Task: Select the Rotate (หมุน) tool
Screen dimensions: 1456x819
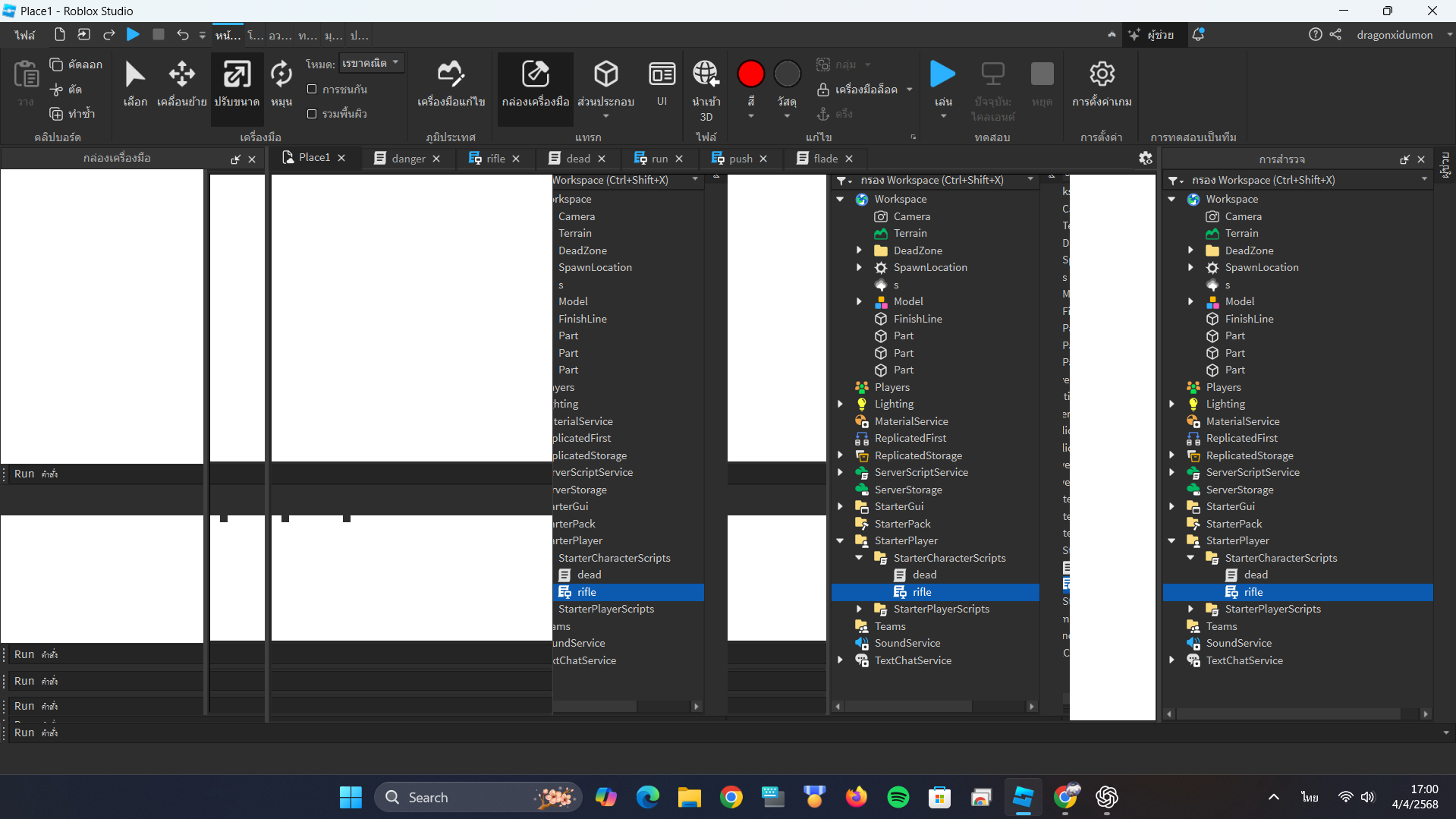Action: (x=281, y=83)
